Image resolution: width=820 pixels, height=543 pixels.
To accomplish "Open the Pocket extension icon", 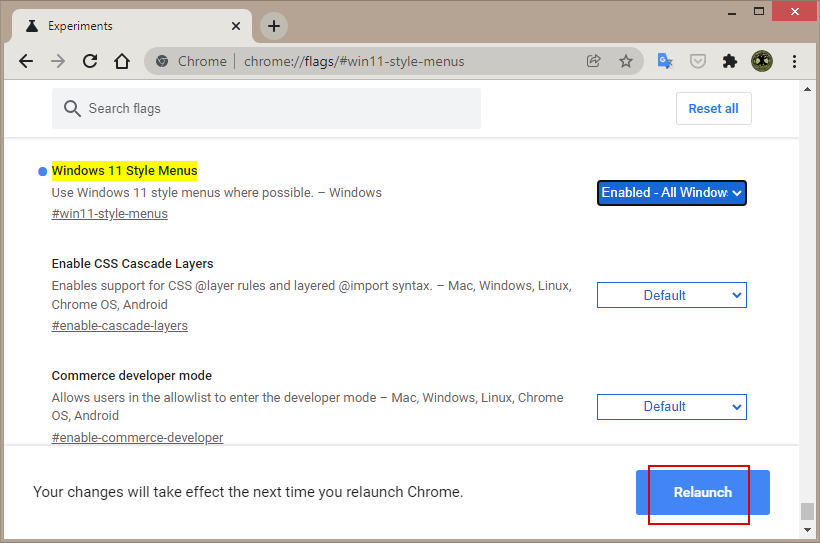I will (698, 61).
